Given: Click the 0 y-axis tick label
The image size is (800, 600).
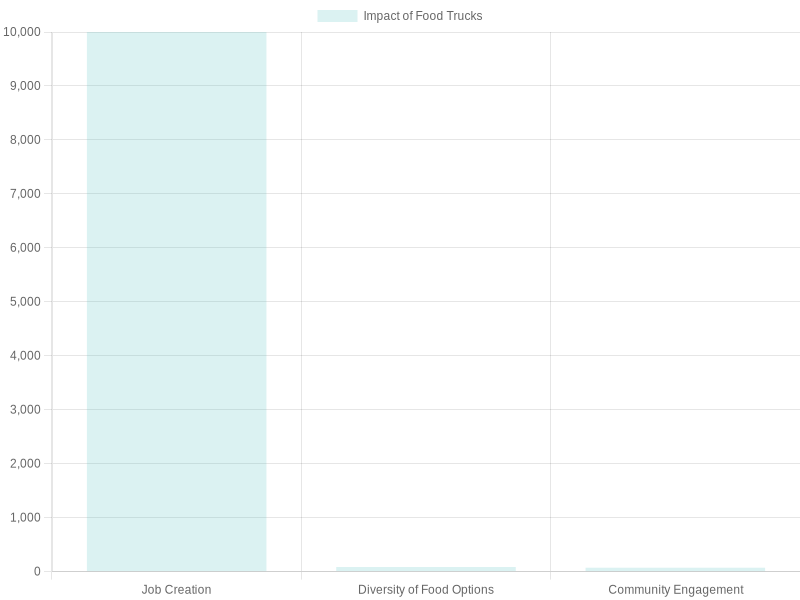Looking at the screenshot, I should tap(37, 572).
